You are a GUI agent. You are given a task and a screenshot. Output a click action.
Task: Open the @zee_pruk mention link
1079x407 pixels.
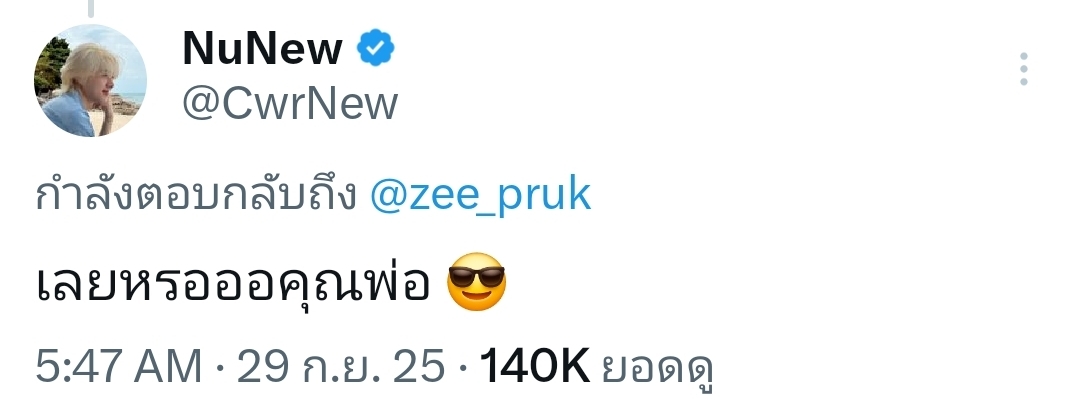[480, 195]
